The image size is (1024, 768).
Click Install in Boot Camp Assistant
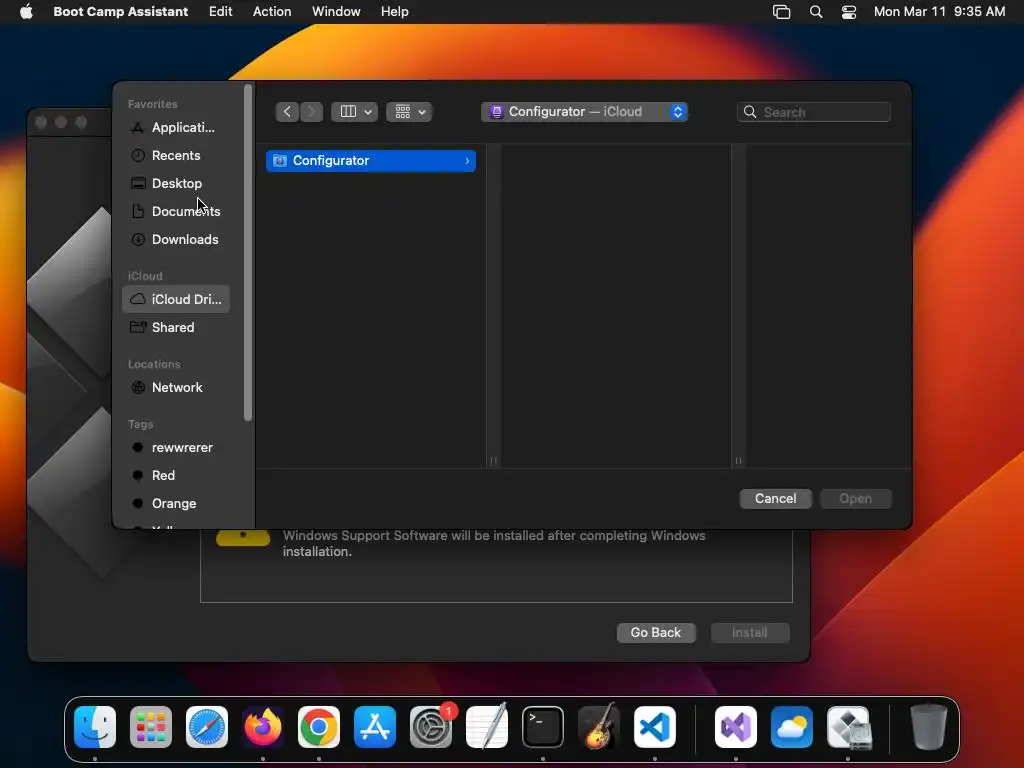coord(750,632)
